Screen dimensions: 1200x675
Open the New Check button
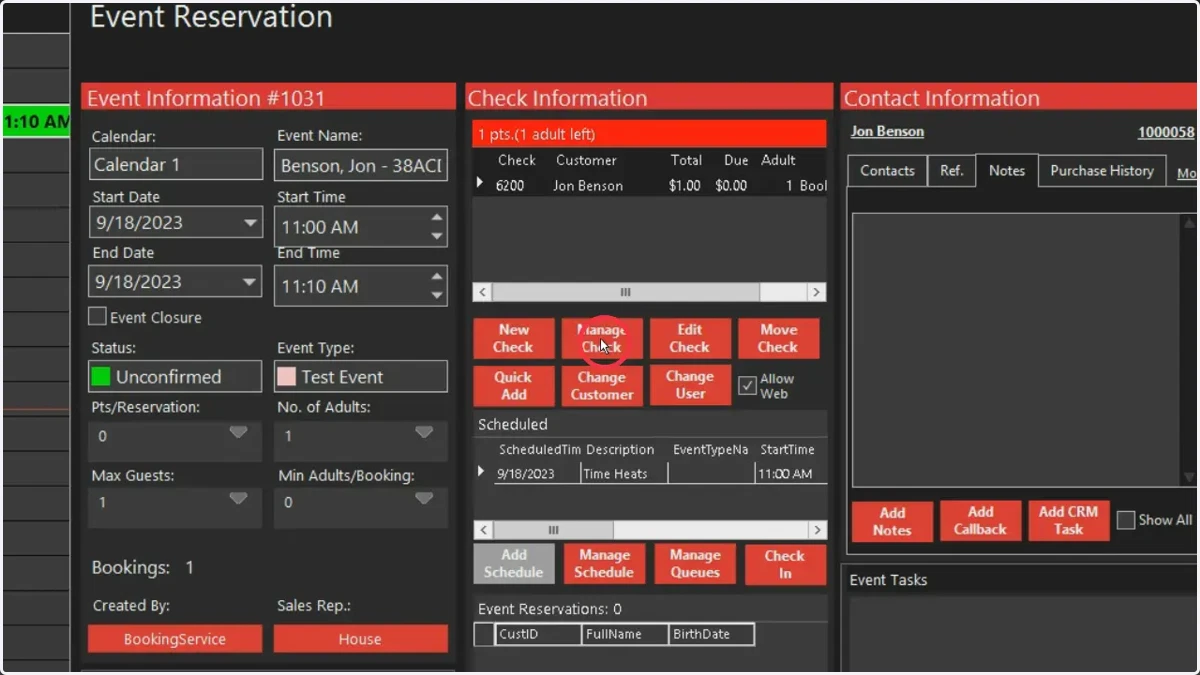pos(513,338)
